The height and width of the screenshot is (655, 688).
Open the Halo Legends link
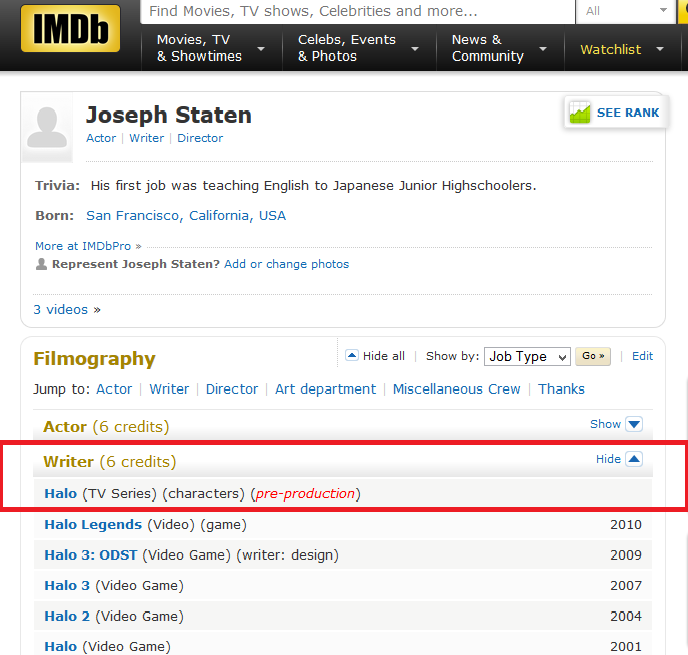pyautogui.click(x=93, y=525)
